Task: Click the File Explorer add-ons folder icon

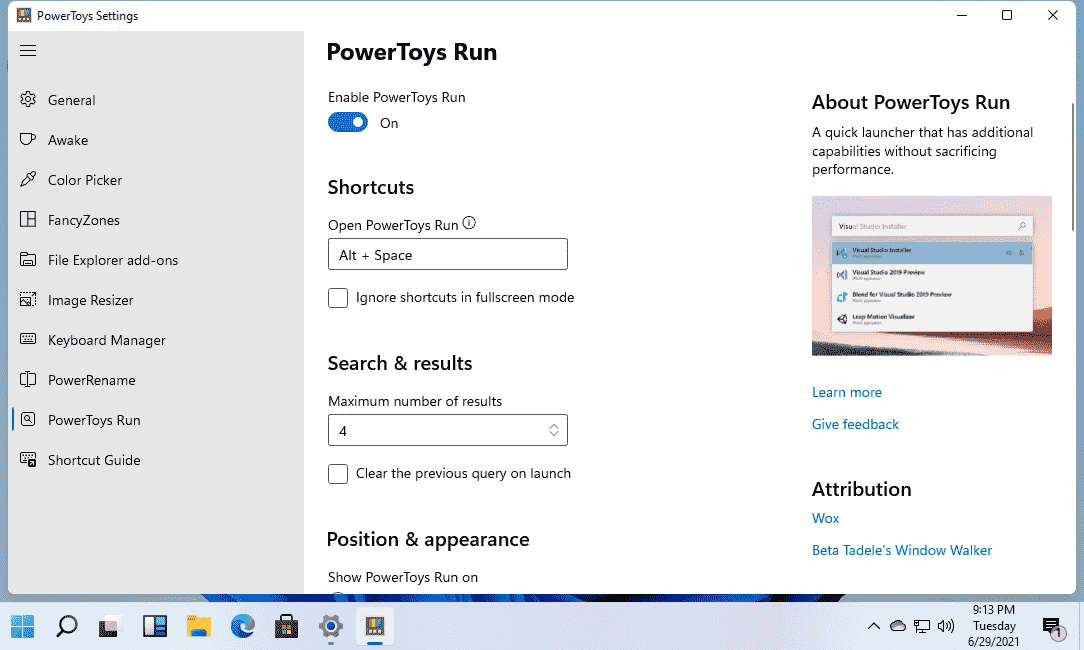Action: coord(28,260)
